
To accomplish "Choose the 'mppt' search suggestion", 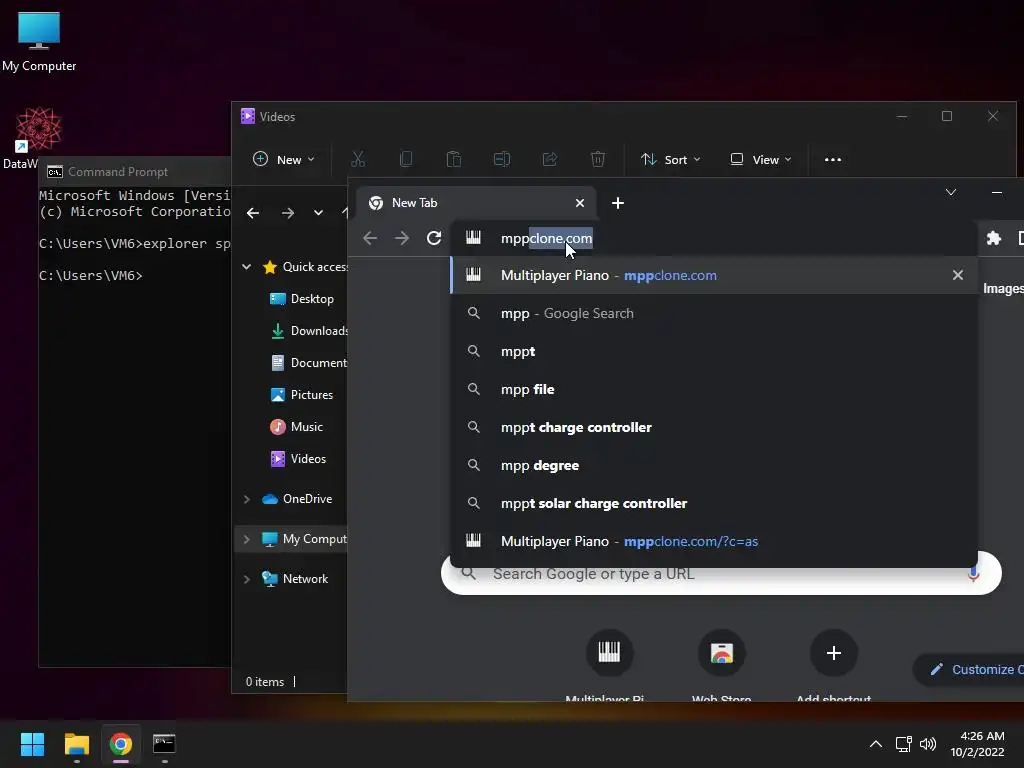I will pos(714,351).
